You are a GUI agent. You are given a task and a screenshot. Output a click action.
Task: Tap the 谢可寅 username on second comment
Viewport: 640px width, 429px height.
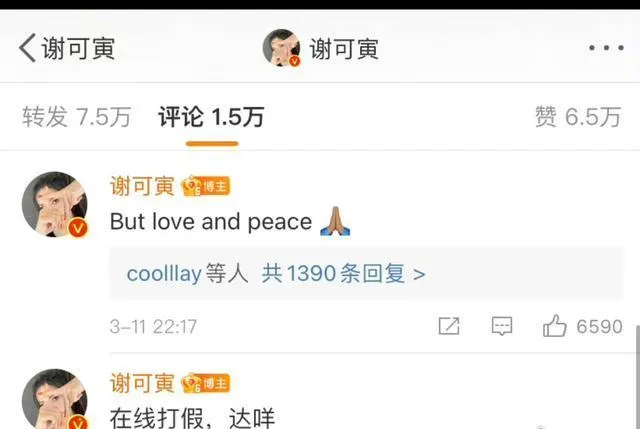click(x=142, y=384)
